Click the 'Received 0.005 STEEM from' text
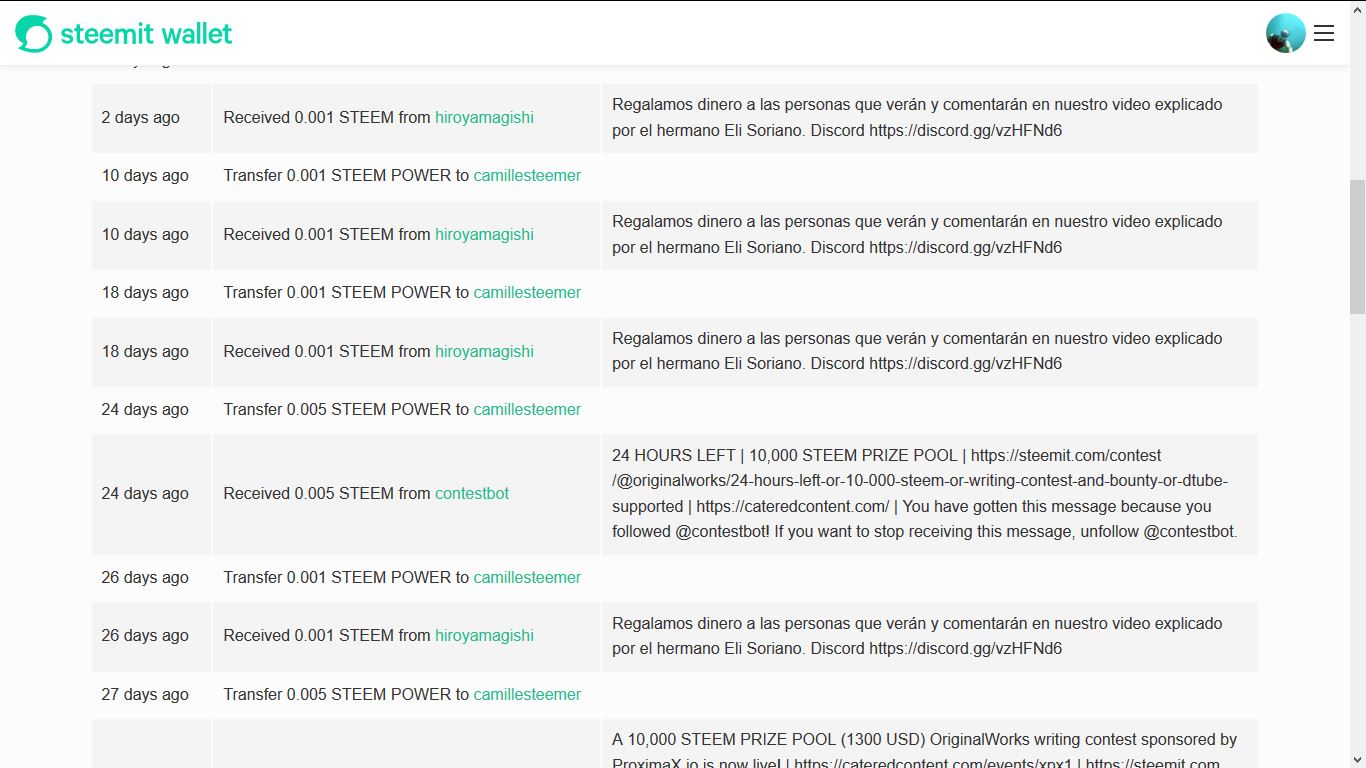Image resolution: width=1366 pixels, height=768 pixels. click(327, 493)
